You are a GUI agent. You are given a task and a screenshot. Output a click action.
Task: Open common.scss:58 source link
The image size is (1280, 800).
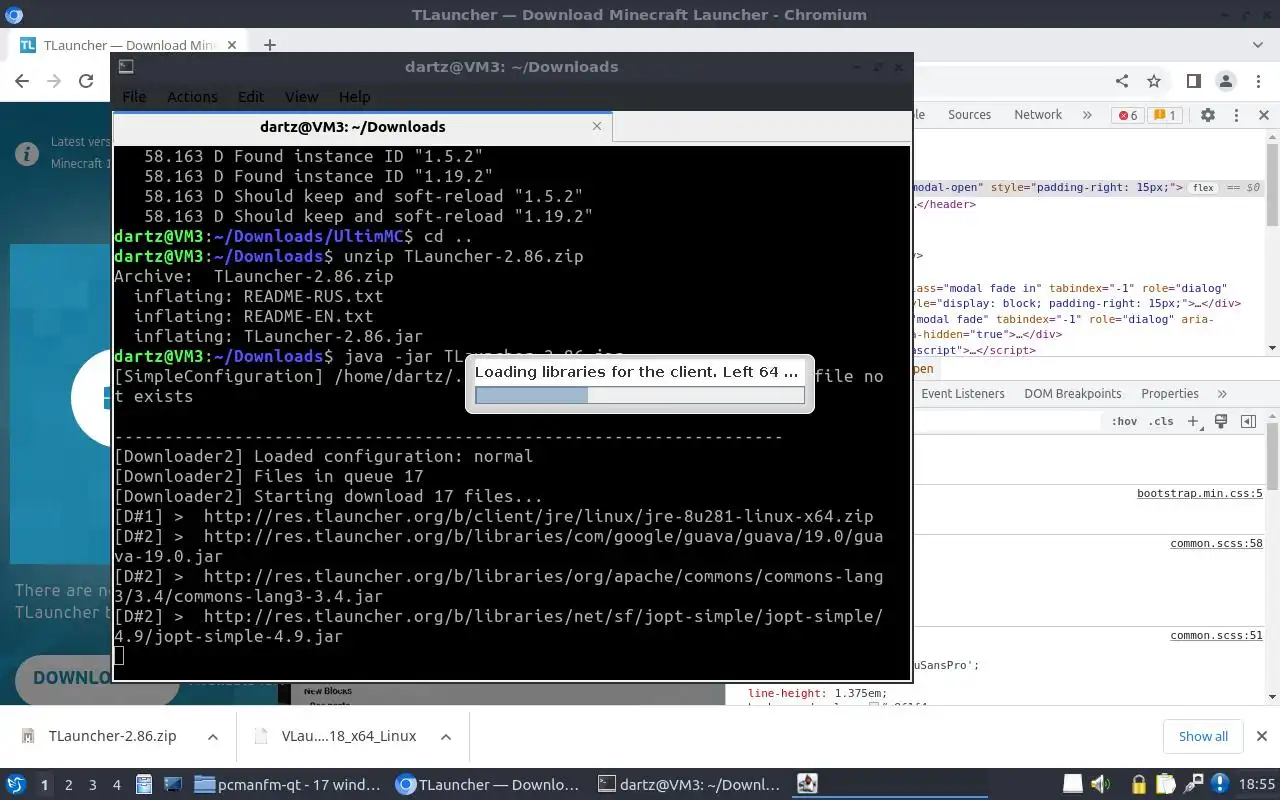pos(1216,544)
